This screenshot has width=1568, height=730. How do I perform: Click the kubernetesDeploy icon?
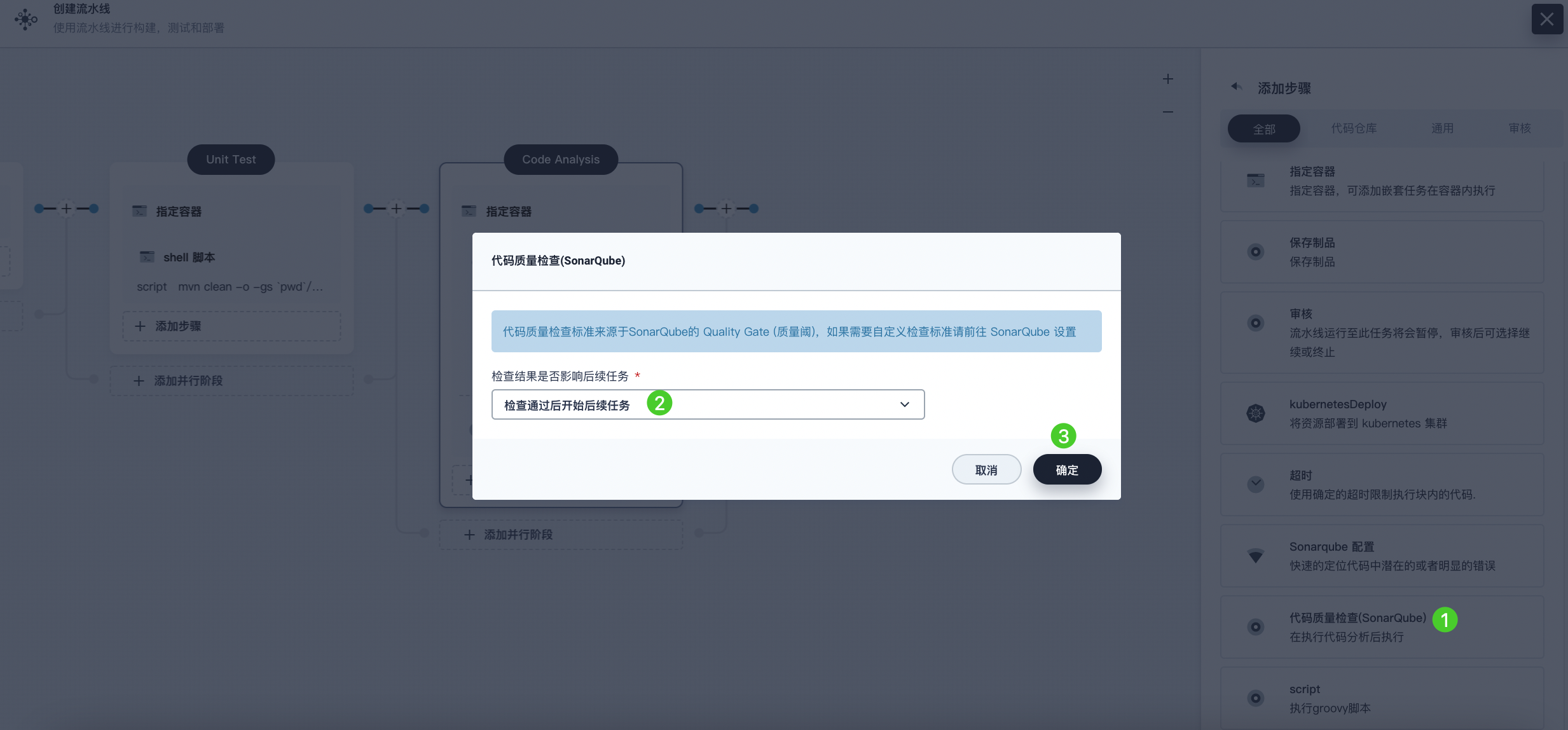pyautogui.click(x=1256, y=413)
